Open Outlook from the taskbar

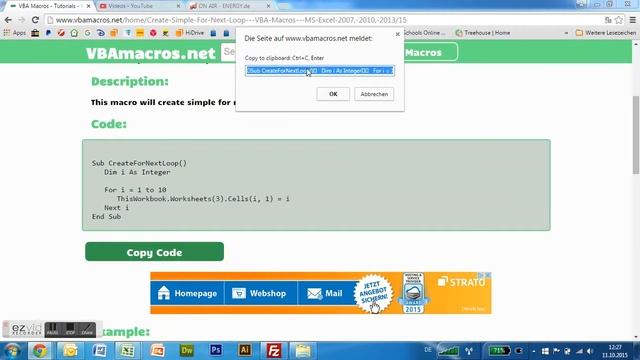70,351
